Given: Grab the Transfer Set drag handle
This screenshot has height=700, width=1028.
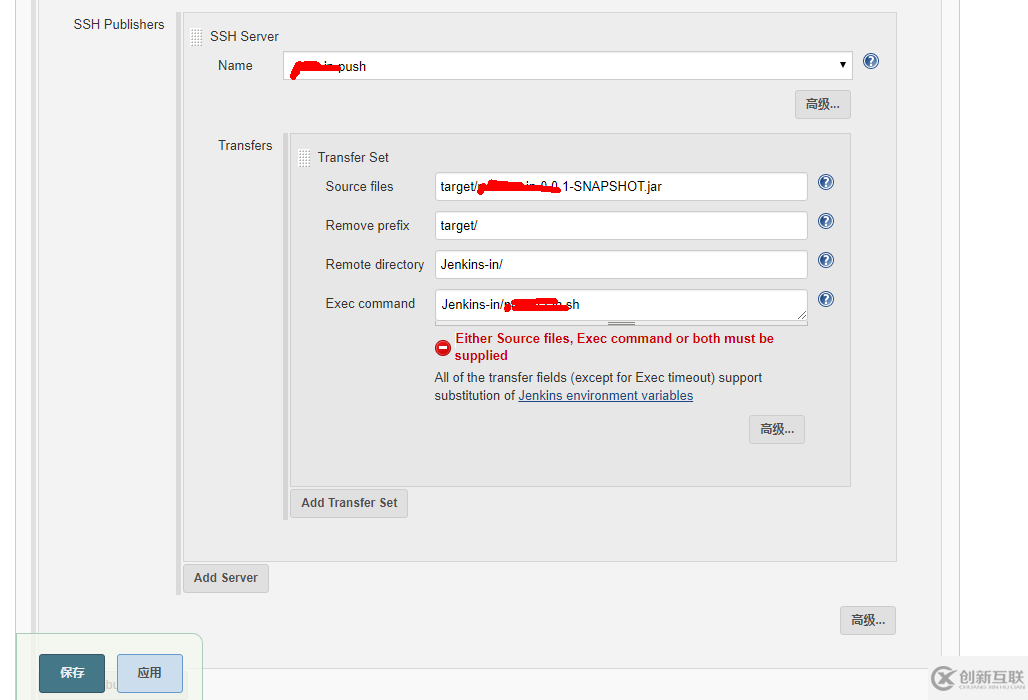Looking at the screenshot, I should click(x=304, y=158).
